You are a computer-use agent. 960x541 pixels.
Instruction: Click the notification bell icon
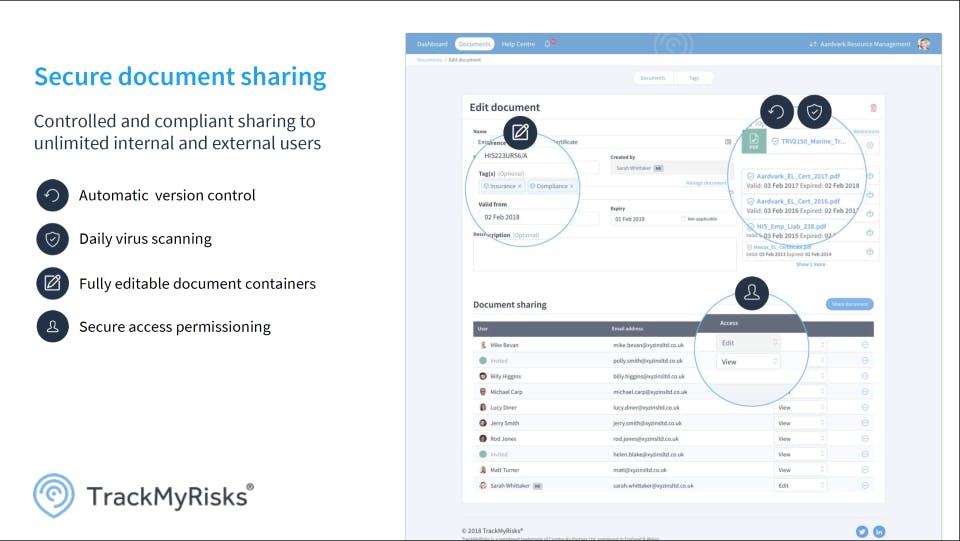point(547,44)
